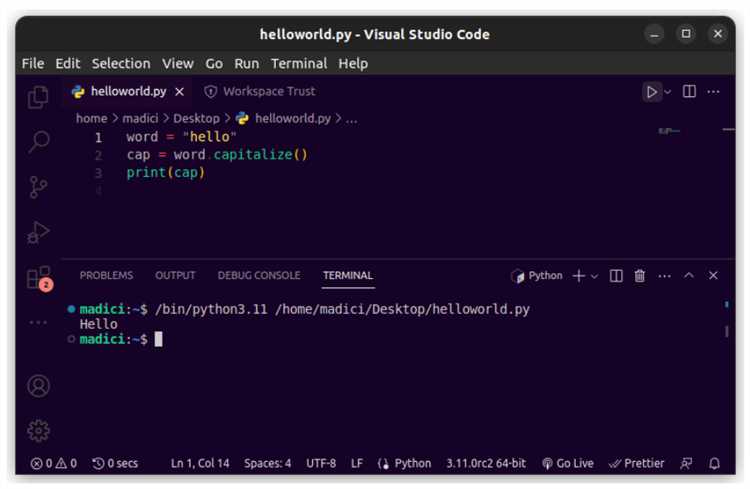Change indentation via Spaces: 4

[x=267, y=463]
